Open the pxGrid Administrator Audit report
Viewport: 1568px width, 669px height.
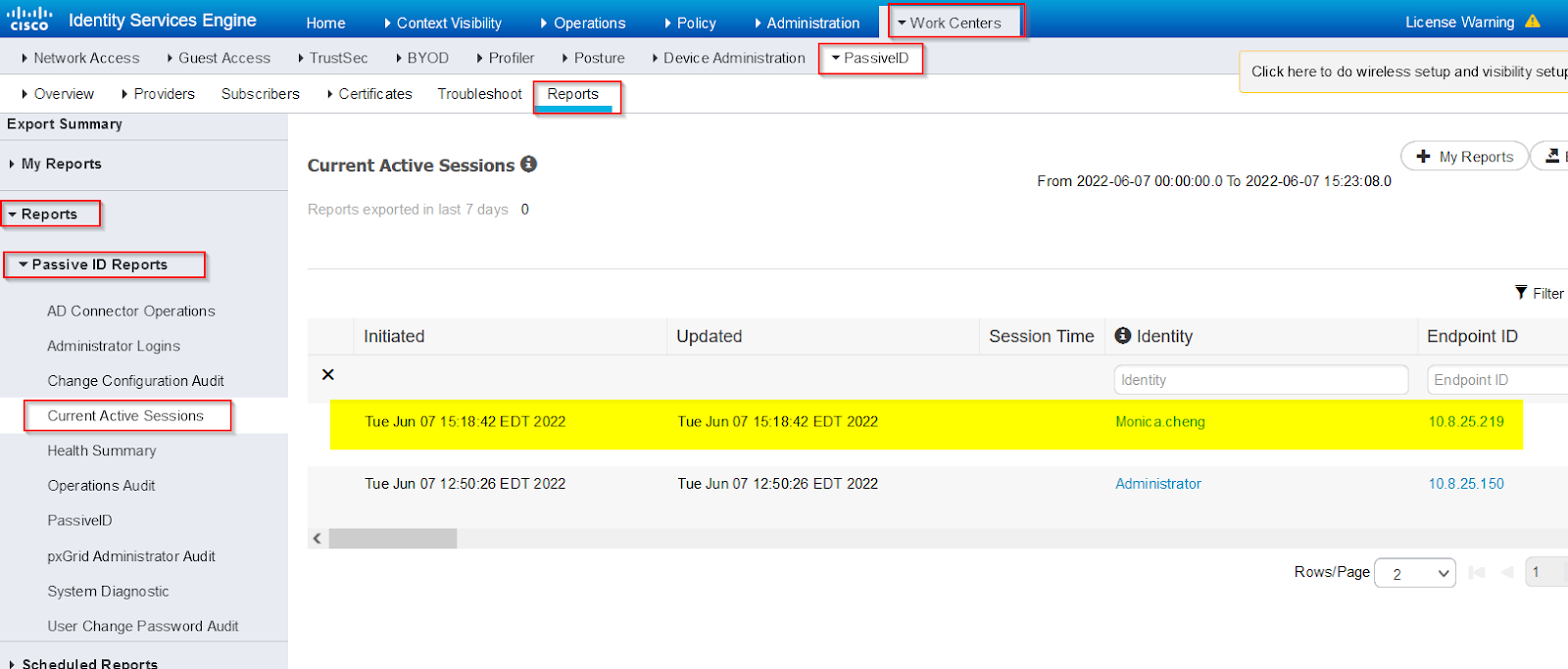pyautogui.click(x=131, y=555)
